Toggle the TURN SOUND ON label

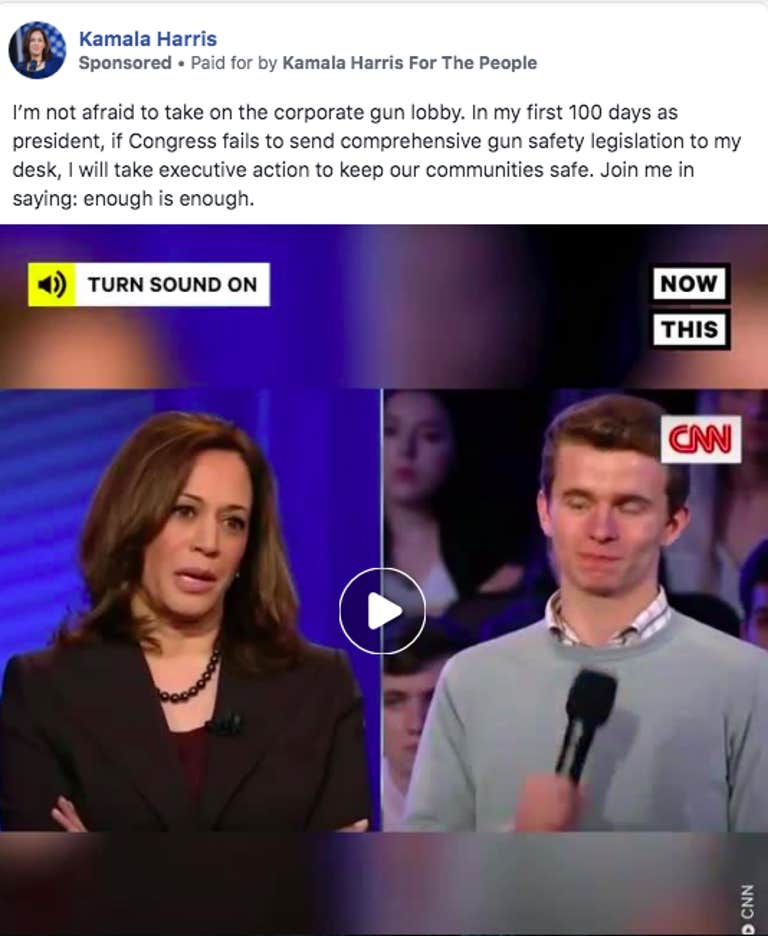coord(172,285)
